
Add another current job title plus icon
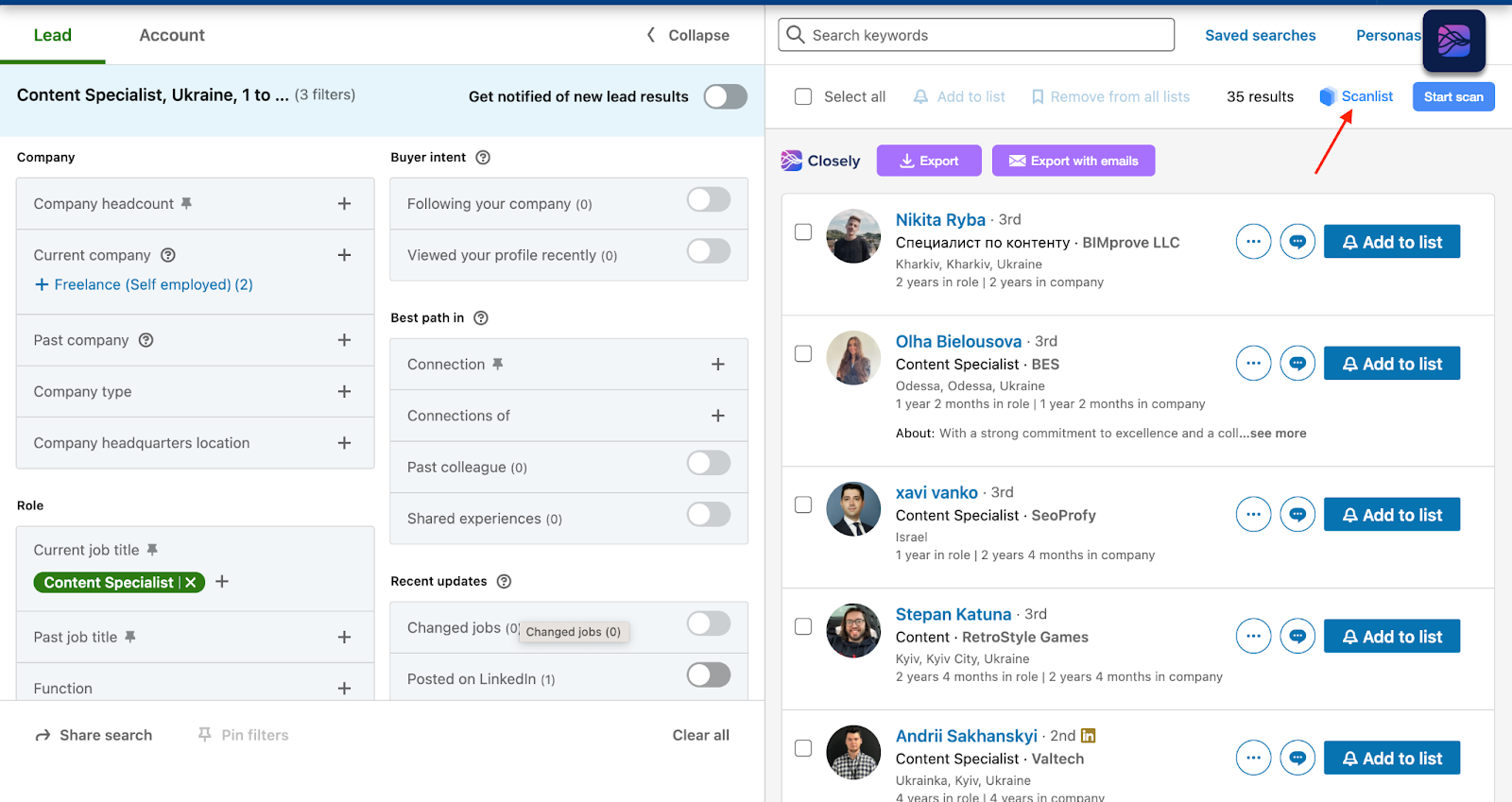(222, 582)
